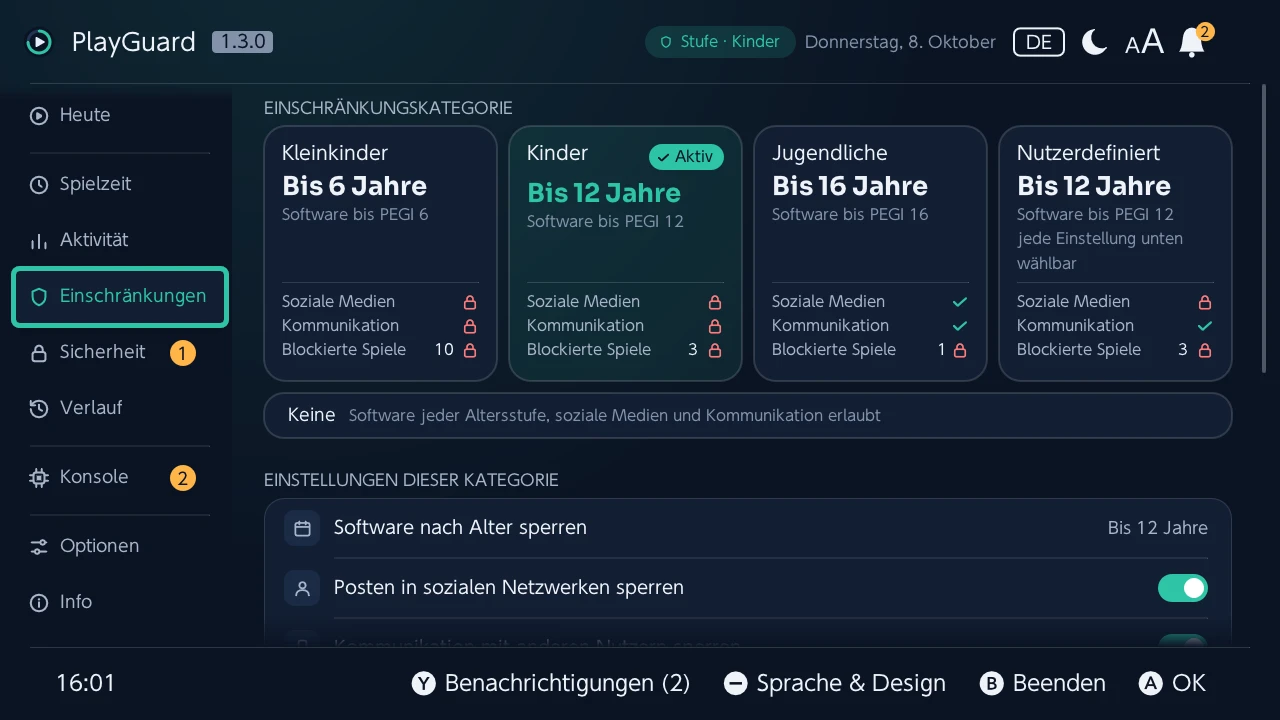The image size is (1280, 720).
Task: Click the B button icon in footer
Action: tap(992, 683)
